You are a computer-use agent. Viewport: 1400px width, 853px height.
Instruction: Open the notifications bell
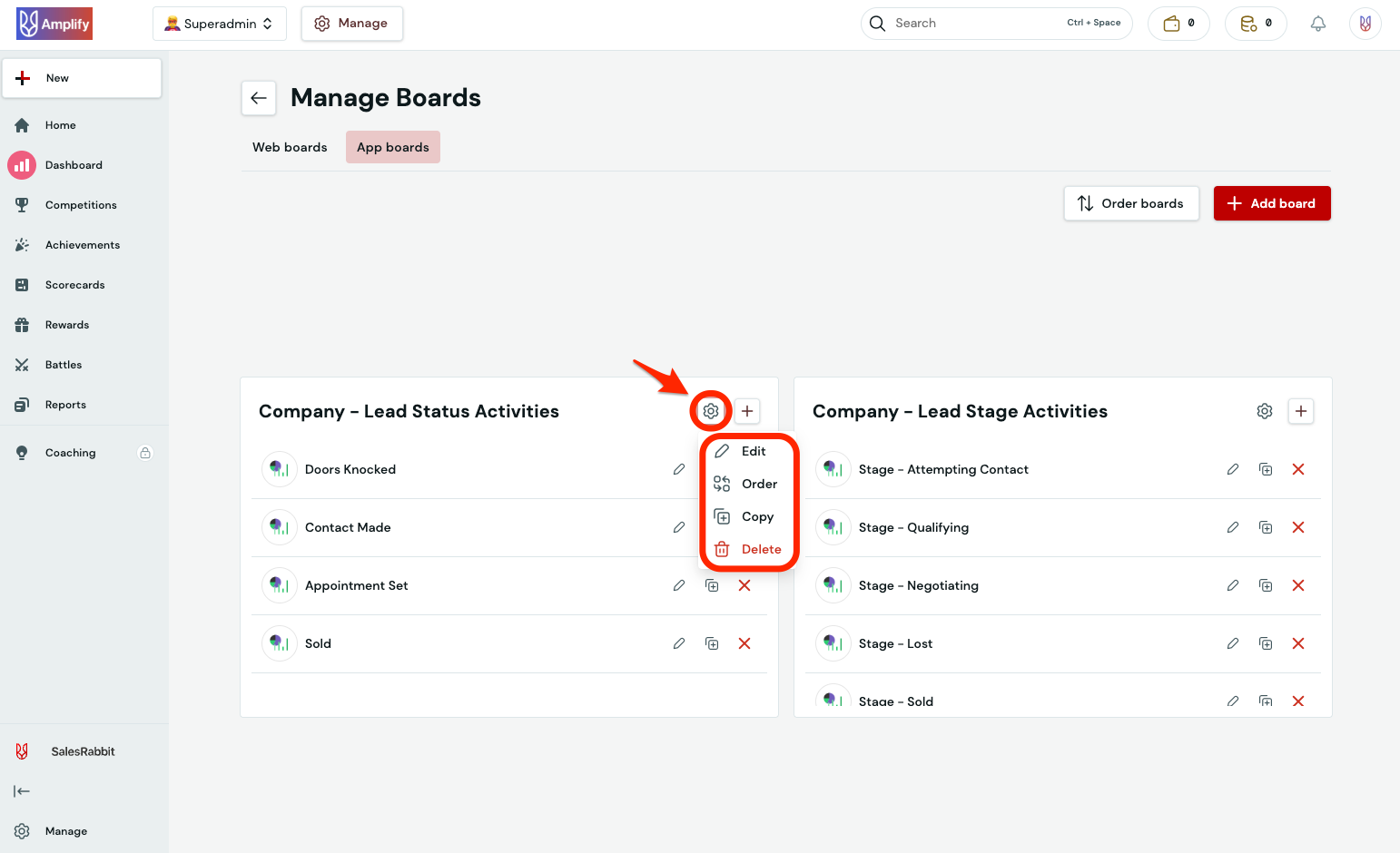[x=1317, y=23]
